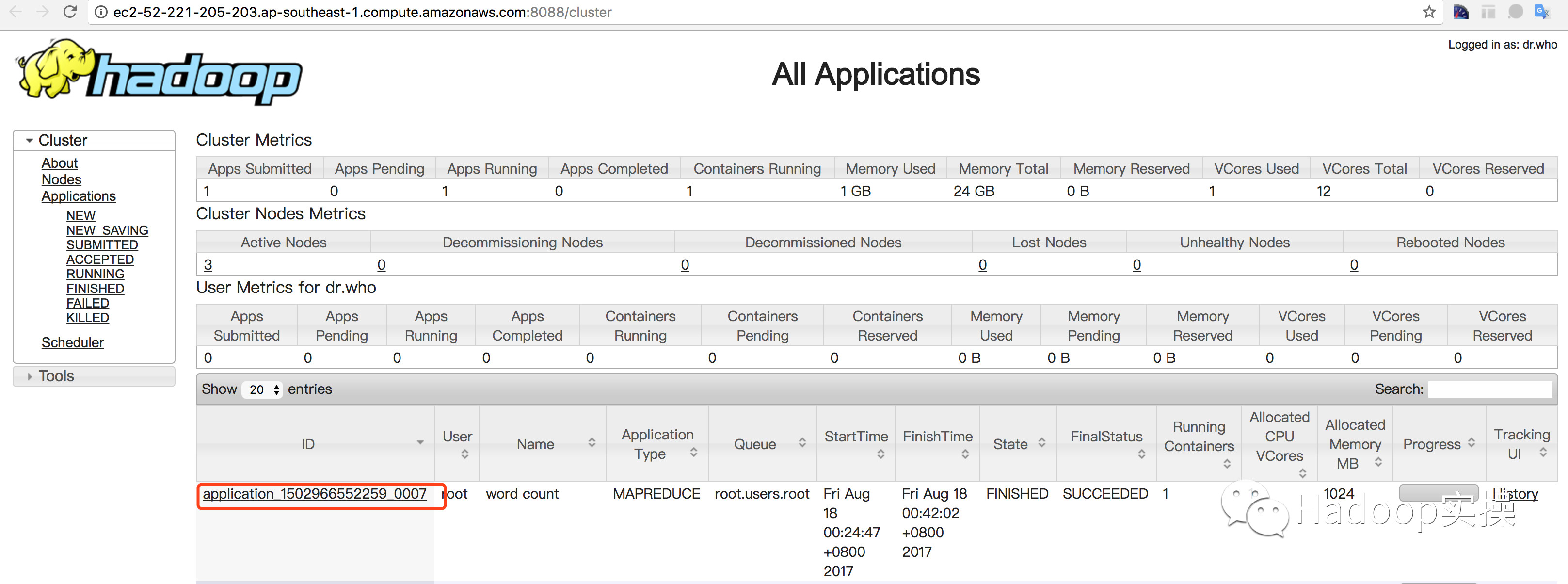Open the Nodes link
The height and width of the screenshot is (584, 1568).
pyautogui.click(x=62, y=179)
